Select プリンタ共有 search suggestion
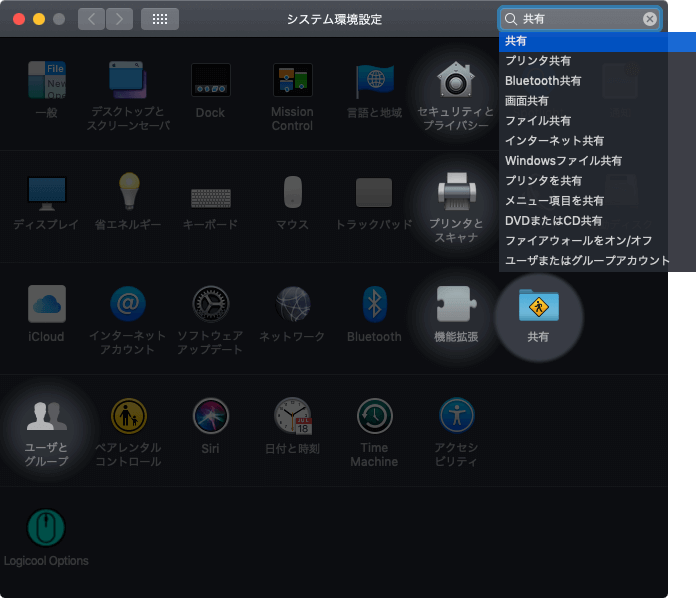This screenshot has width=696, height=598. pos(597,61)
